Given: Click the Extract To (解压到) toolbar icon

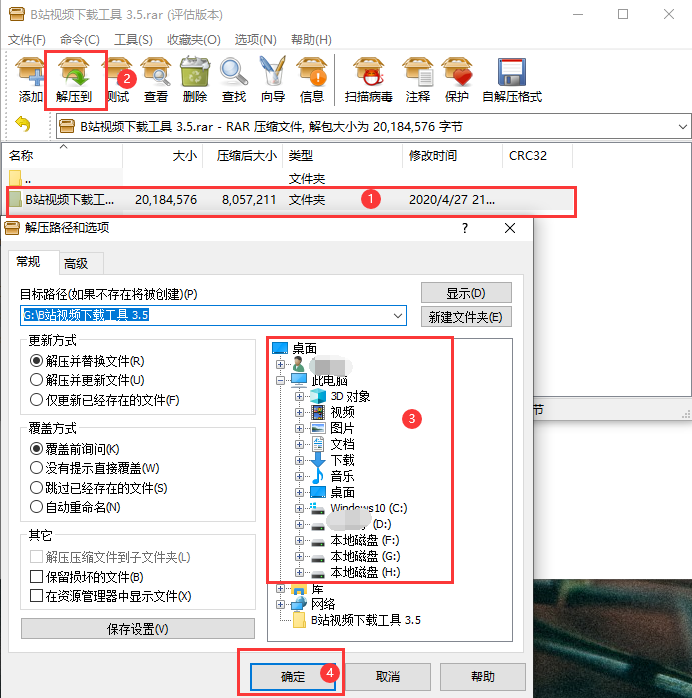Looking at the screenshot, I should click(74, 72).
